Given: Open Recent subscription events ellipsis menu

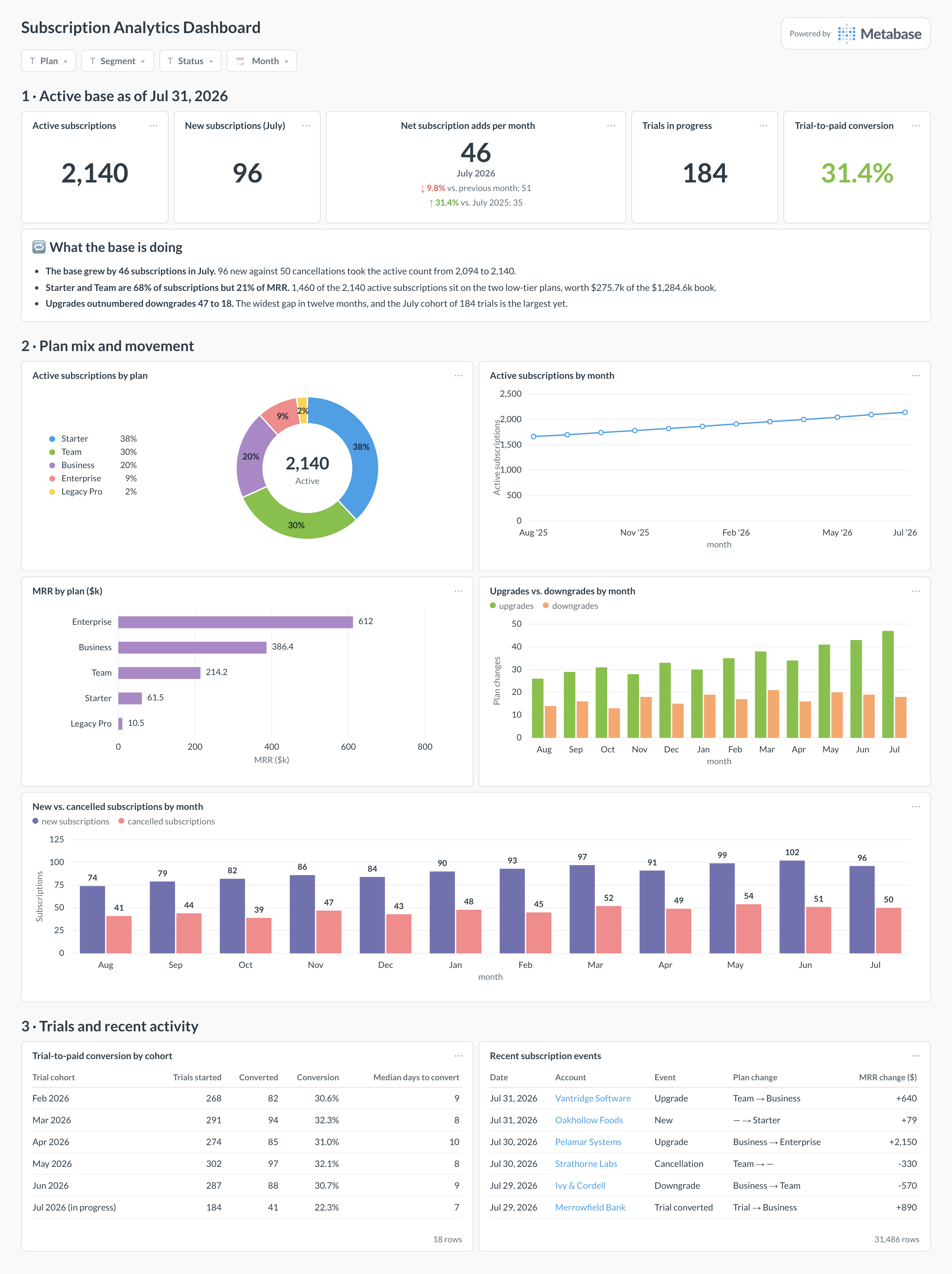Looking at the screenshot, I should pos(916,1056).
